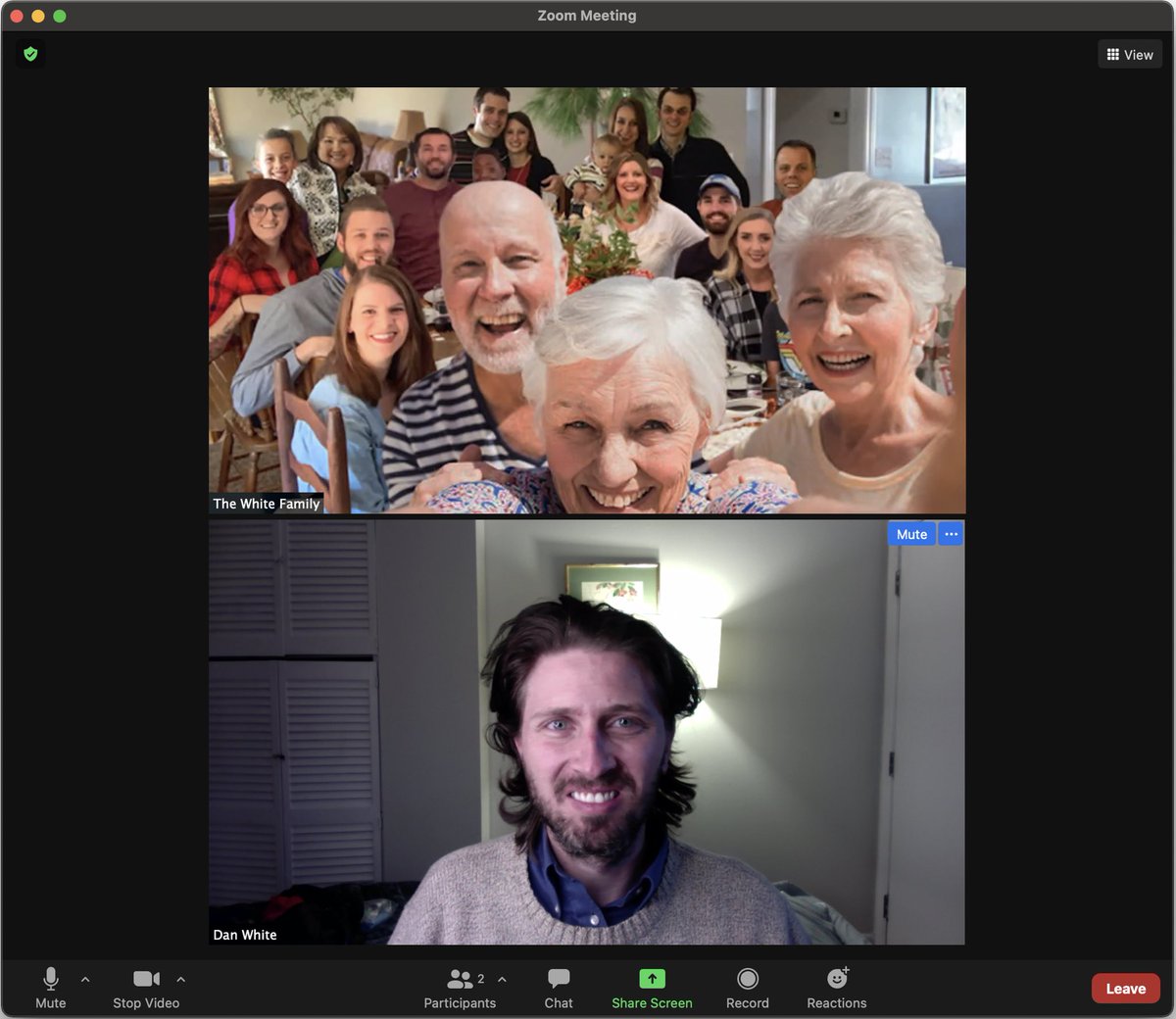The image size is (1176, 1019).
Task: Stop Video with the camera icon
Action: (146, 988)
